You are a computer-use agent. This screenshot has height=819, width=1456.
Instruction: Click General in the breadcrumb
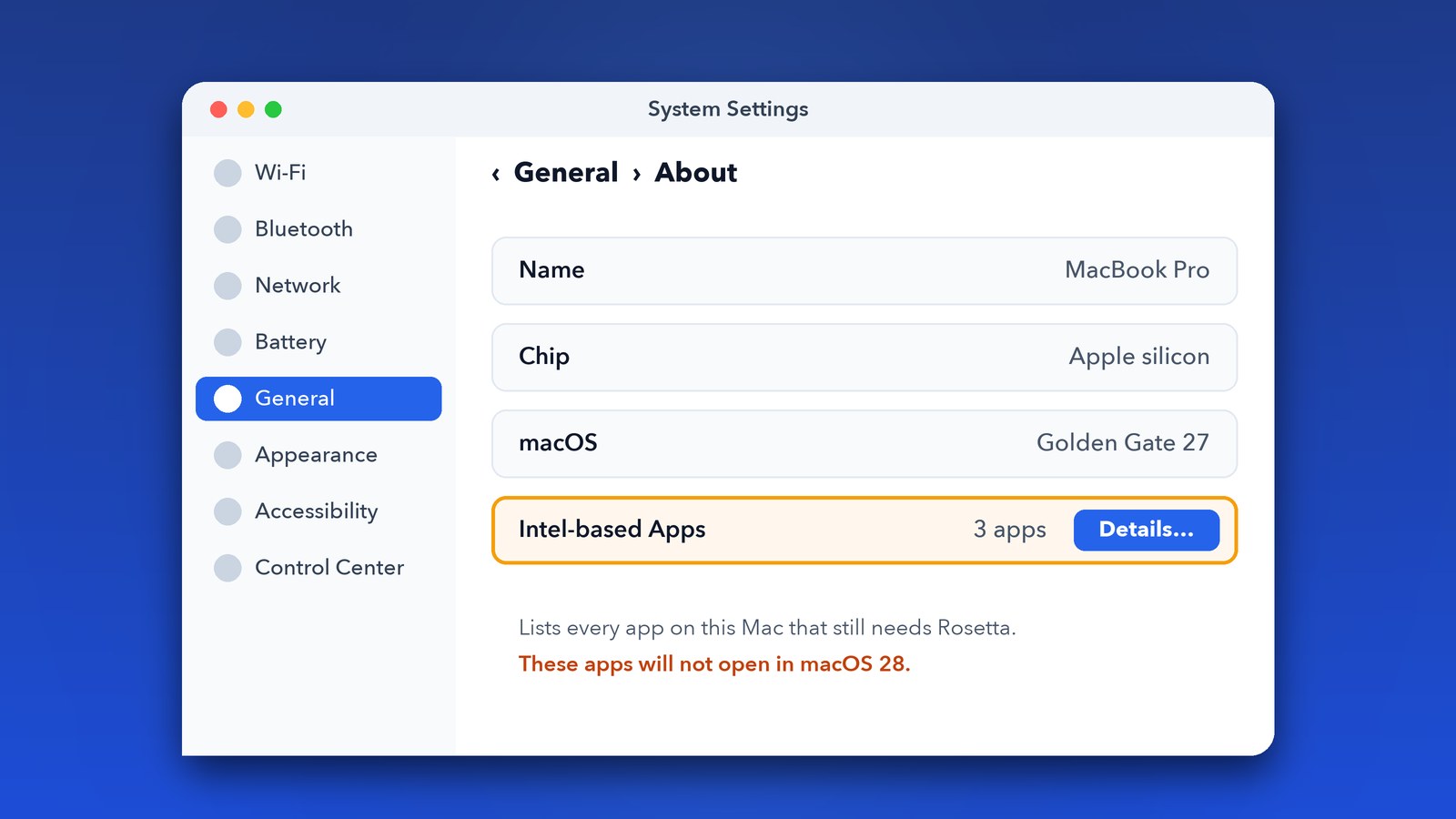click(x=566, y=172)
